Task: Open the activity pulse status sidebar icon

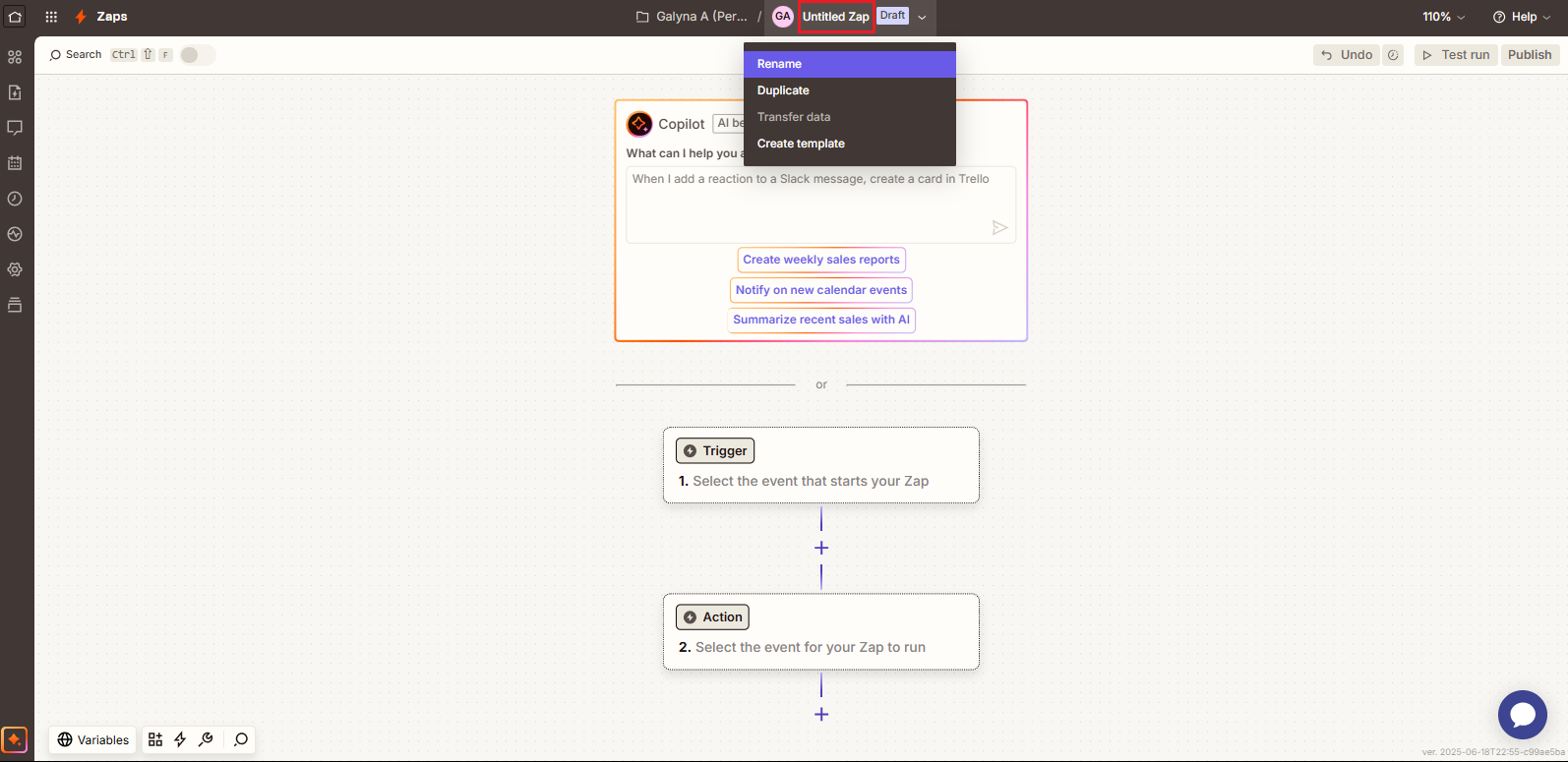Action: click(15, 234)
